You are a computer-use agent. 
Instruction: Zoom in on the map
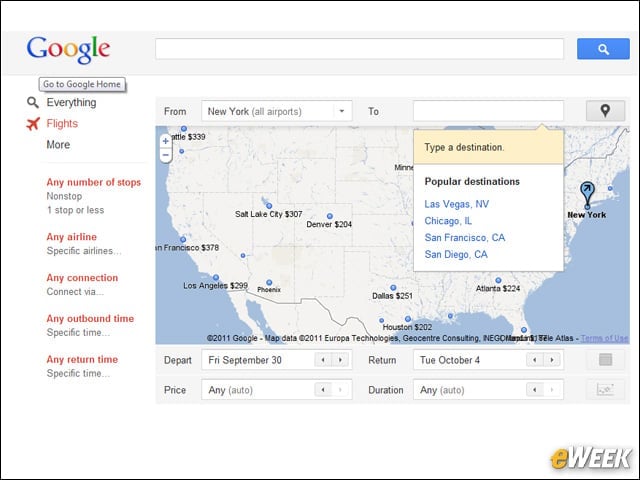pos(165,141)
